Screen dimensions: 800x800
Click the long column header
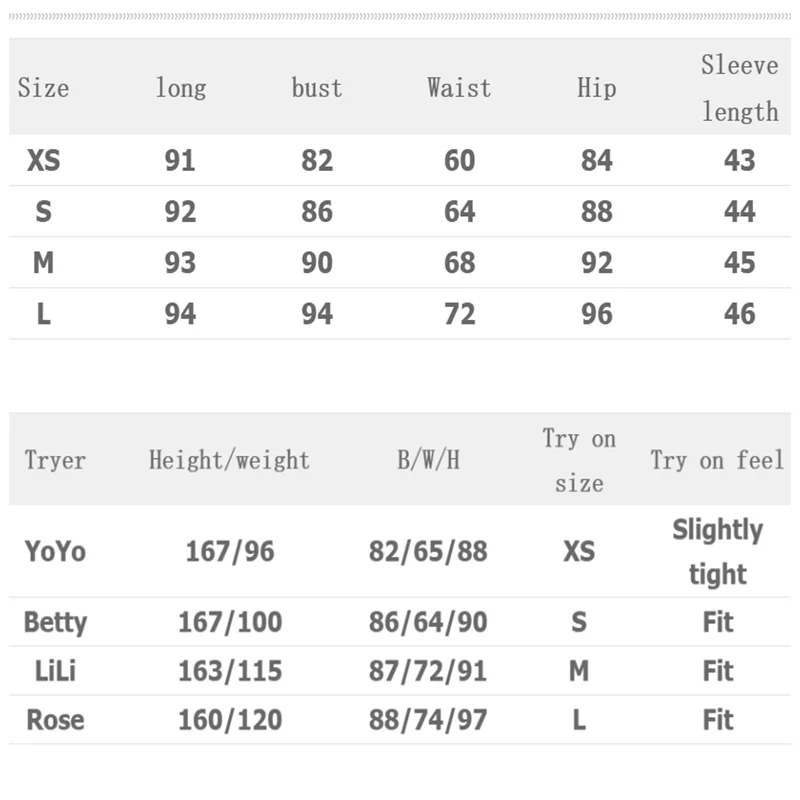coord(181,88)
